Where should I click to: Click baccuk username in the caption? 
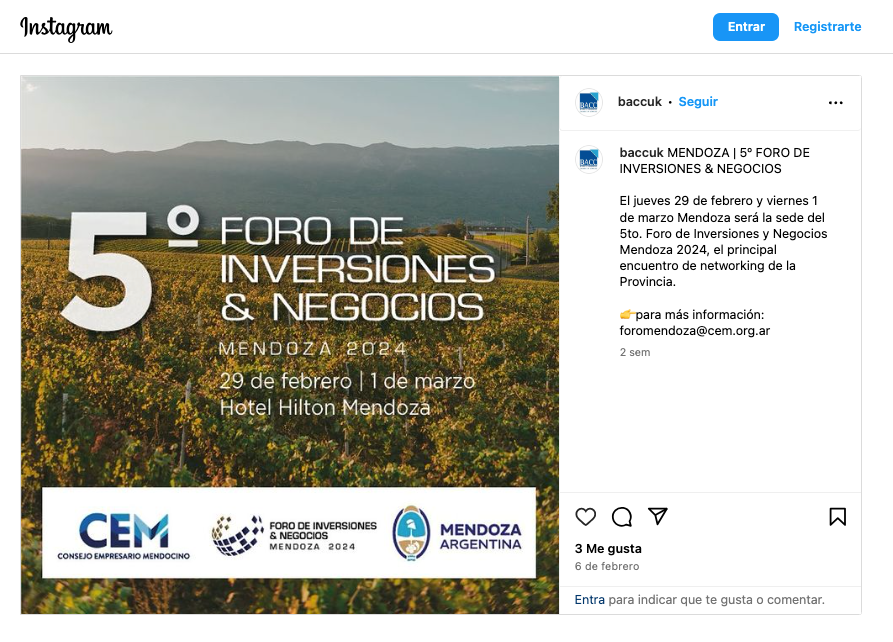coord(641,153)
